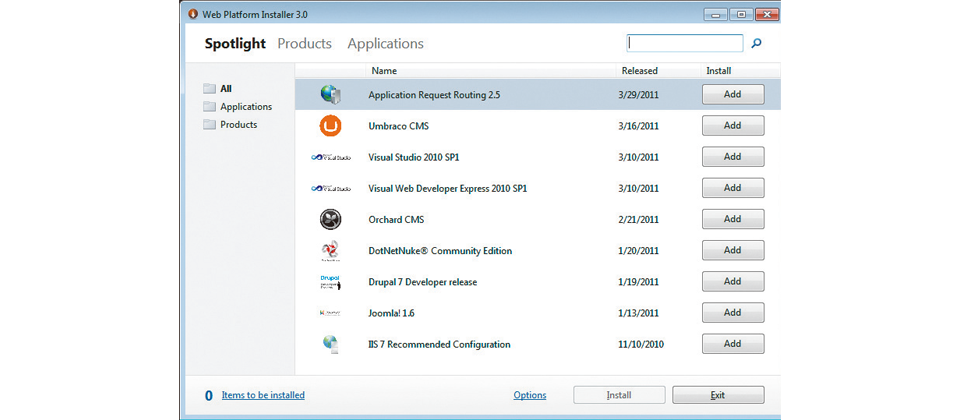Click the 1/20/2011 release date

tap(639, 251)
